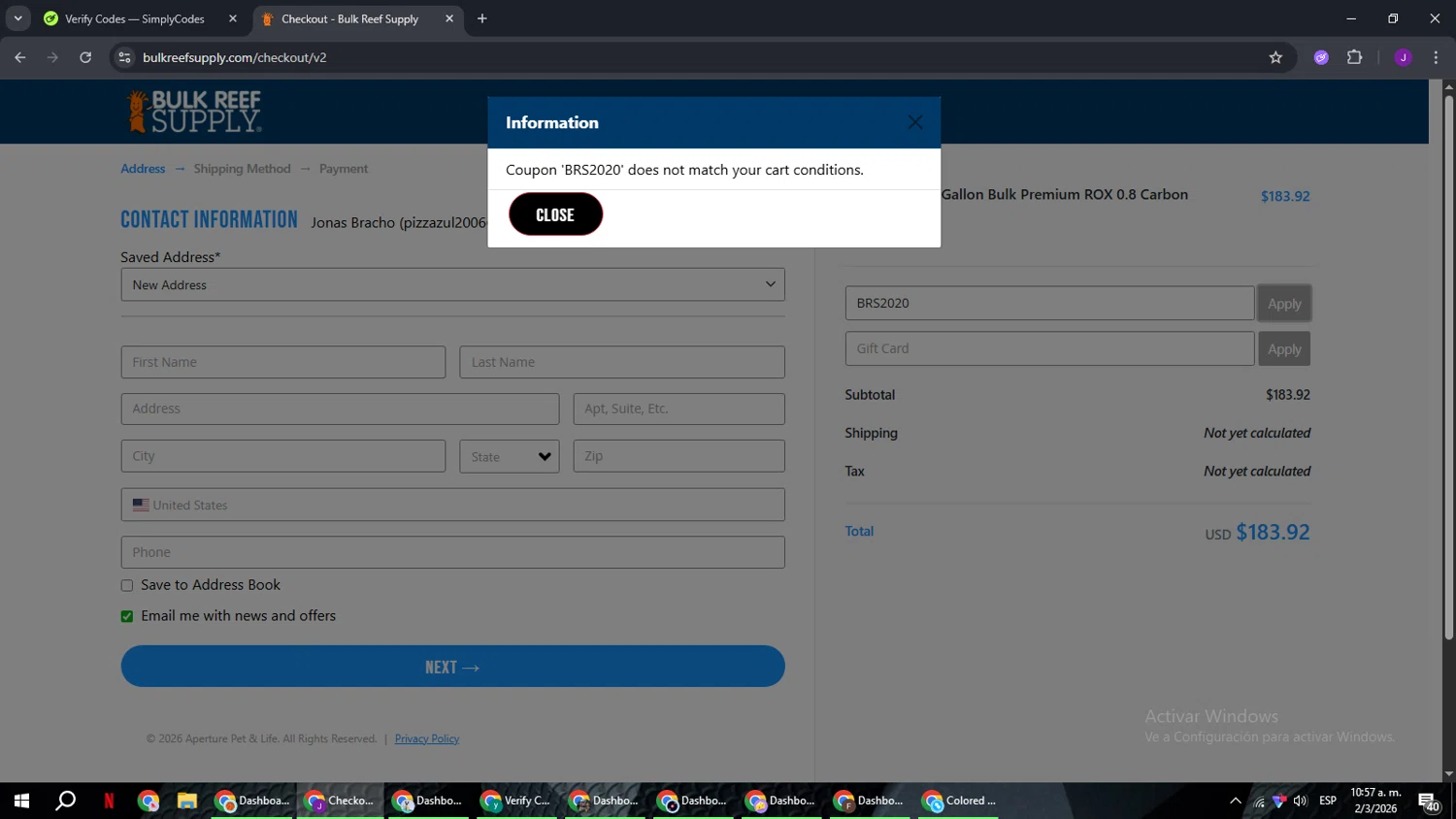Expand the State dropdown
The height and width of the screenshot is (819, 1456).
click(510, 456)
